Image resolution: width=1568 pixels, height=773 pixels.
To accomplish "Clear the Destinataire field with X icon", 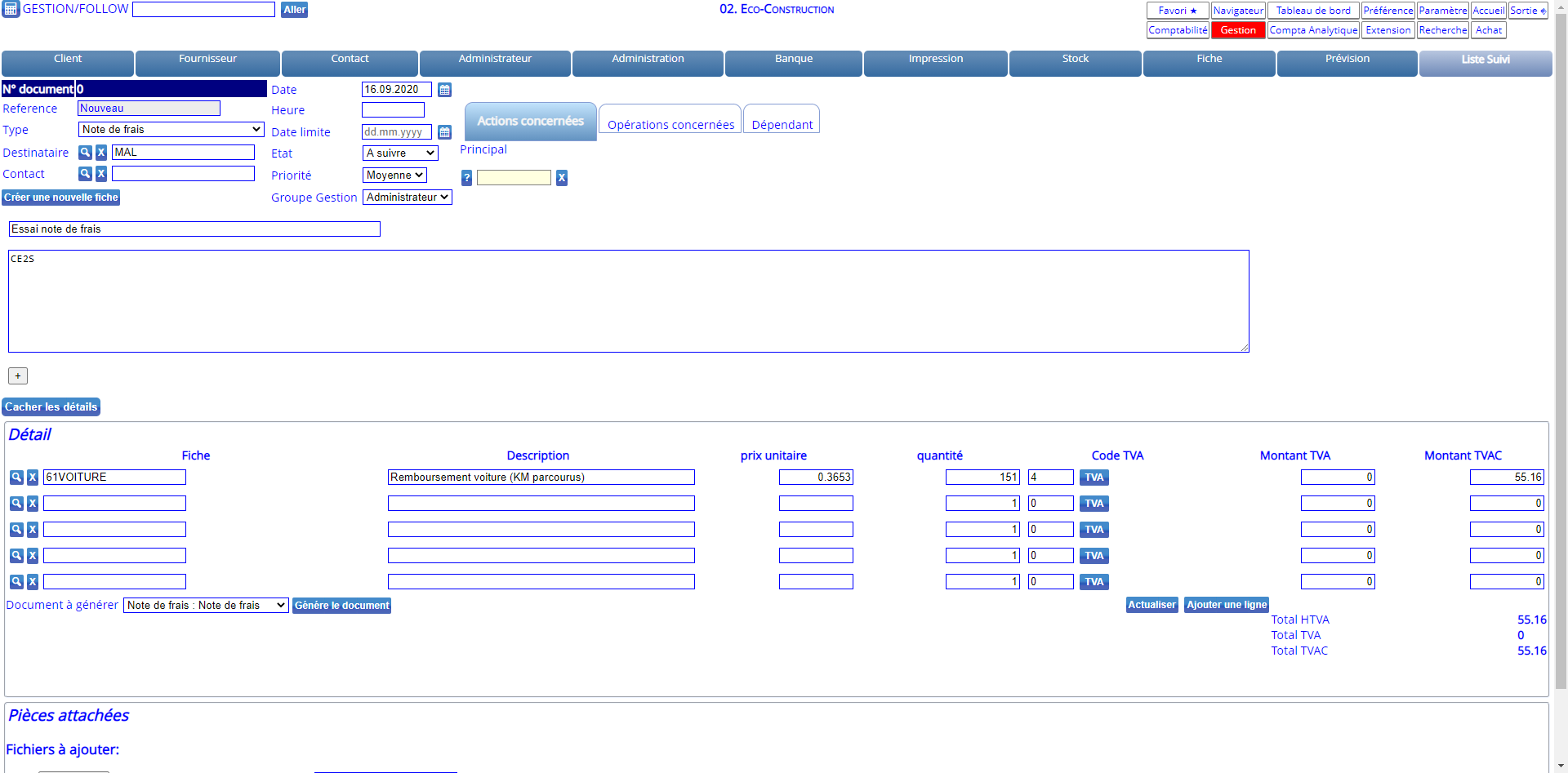I will (x=101, y=153).
